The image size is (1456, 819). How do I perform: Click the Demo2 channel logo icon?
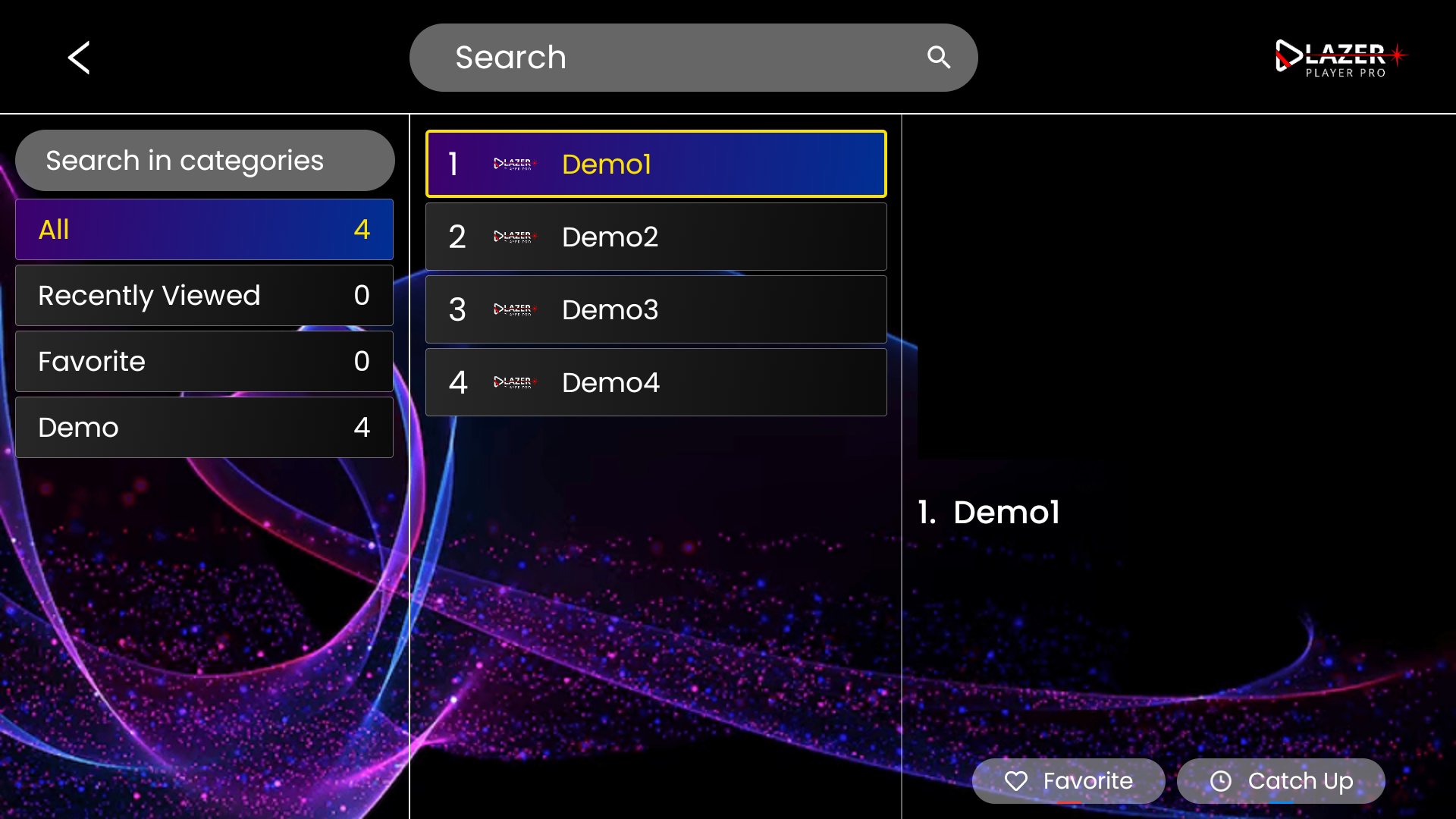515,237
